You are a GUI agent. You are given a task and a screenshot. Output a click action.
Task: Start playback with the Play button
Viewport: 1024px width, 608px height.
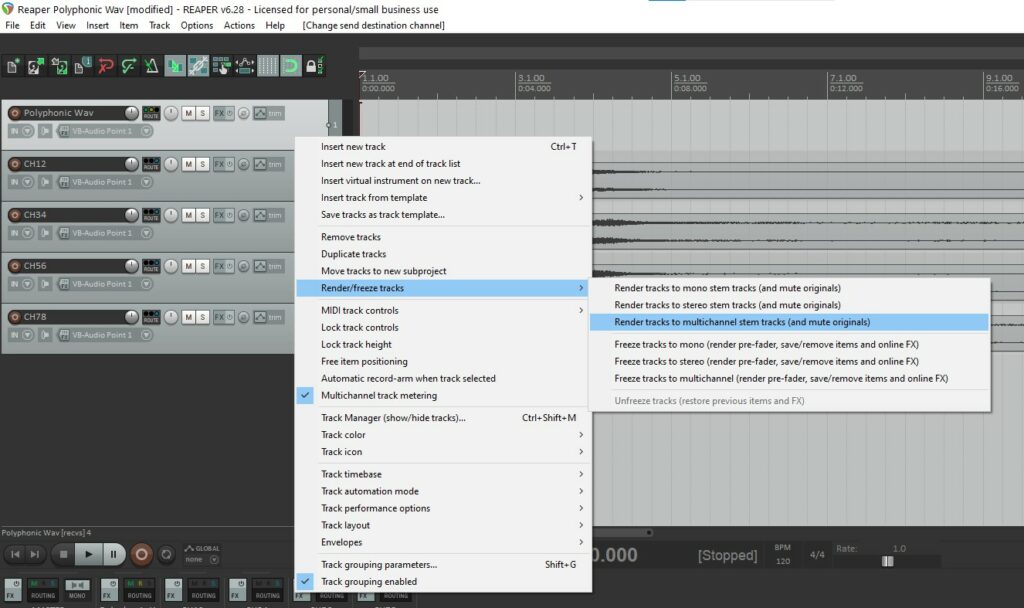(x=88, y=554)
